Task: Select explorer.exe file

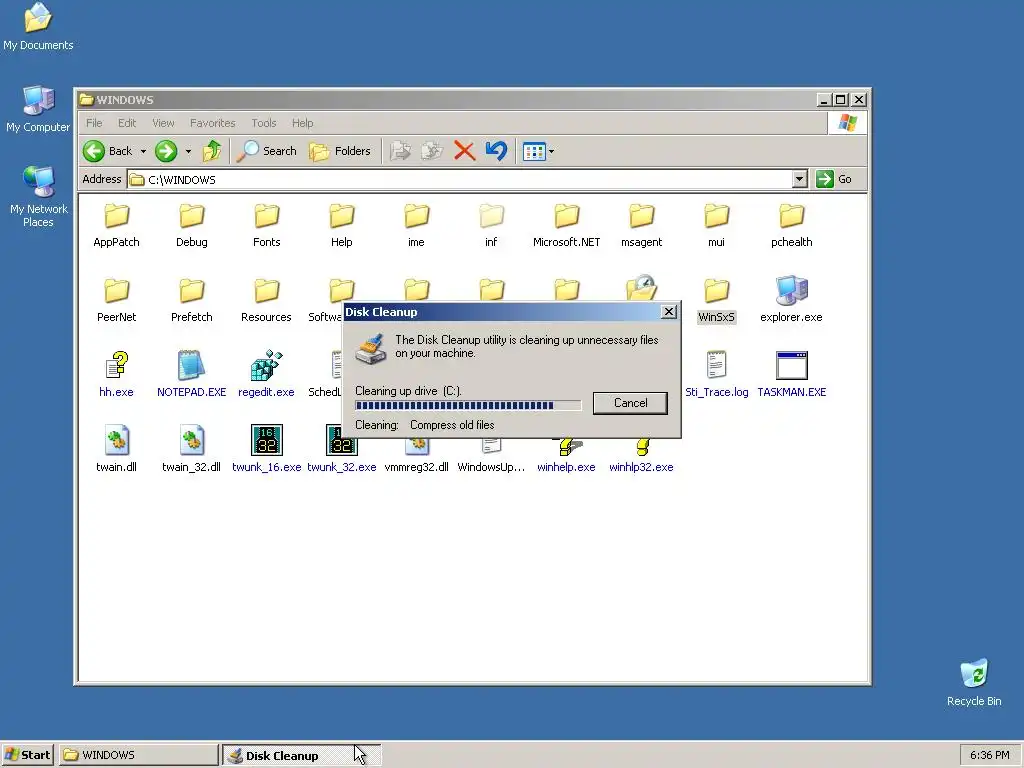Action: 792,301
